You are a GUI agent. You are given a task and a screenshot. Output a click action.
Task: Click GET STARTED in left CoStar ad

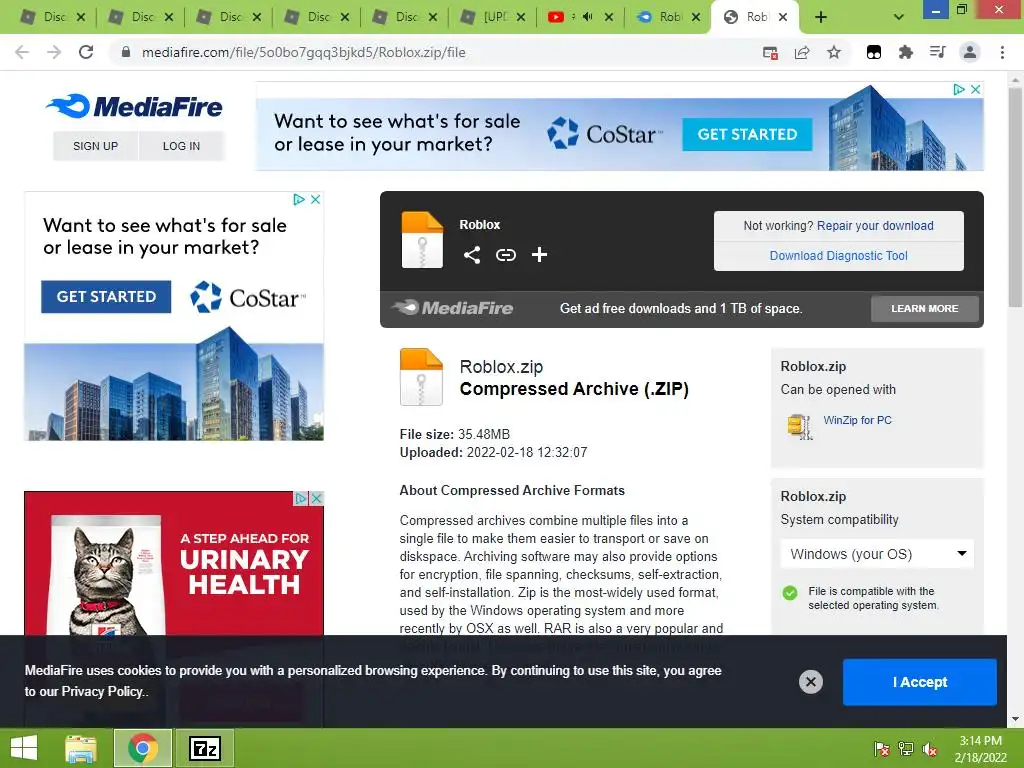[106, 296]
